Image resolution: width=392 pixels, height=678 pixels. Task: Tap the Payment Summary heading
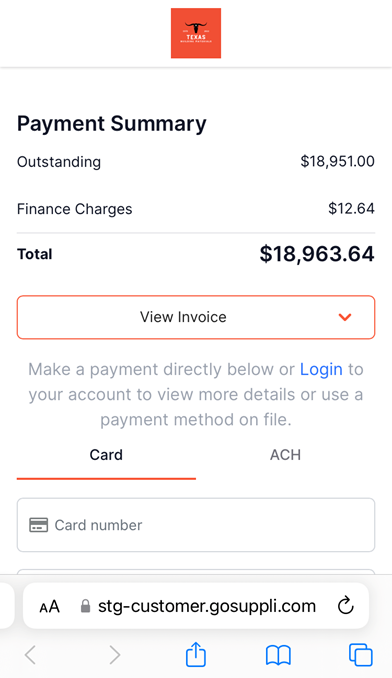[x=112, y=124]
